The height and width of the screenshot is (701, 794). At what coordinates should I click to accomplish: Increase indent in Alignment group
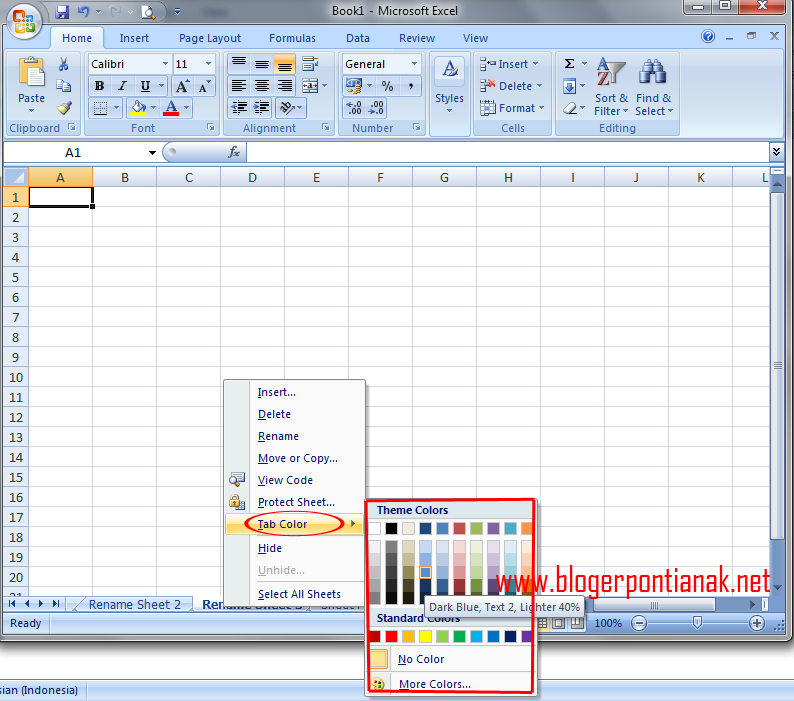pyautogui.click(x=261, y=107)
